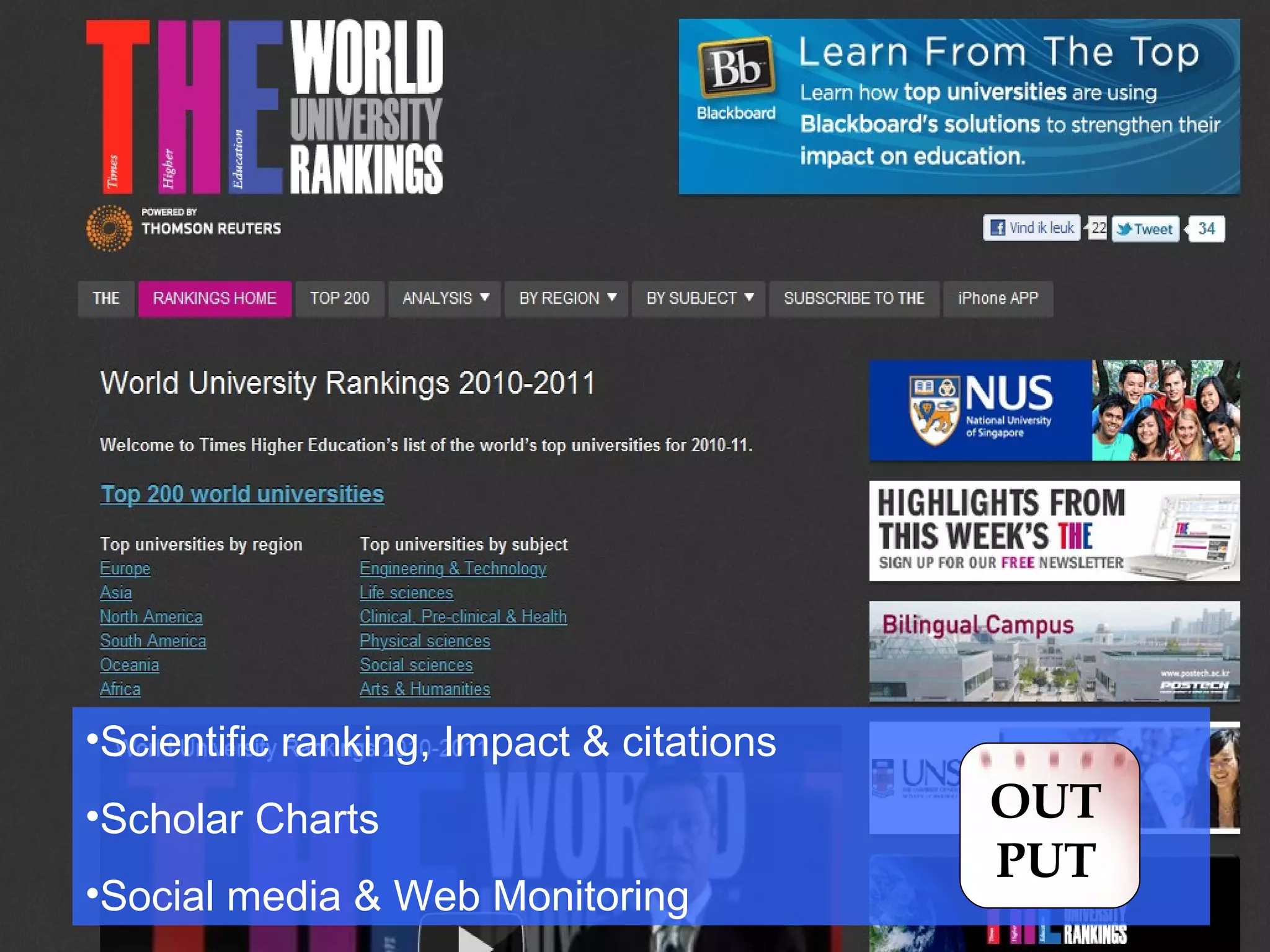Open the Europe region link
1270x952 pixels.
[125, 568]
